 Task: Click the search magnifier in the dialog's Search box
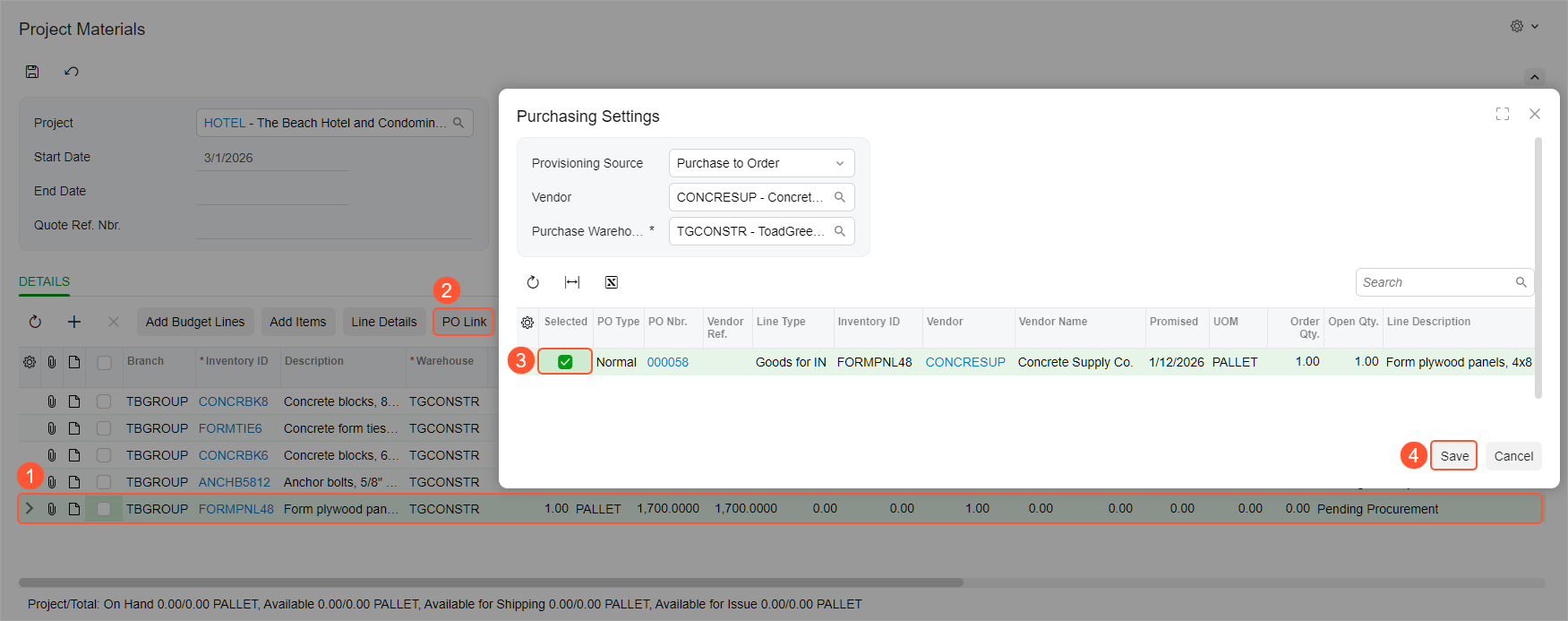[1521, 282]
